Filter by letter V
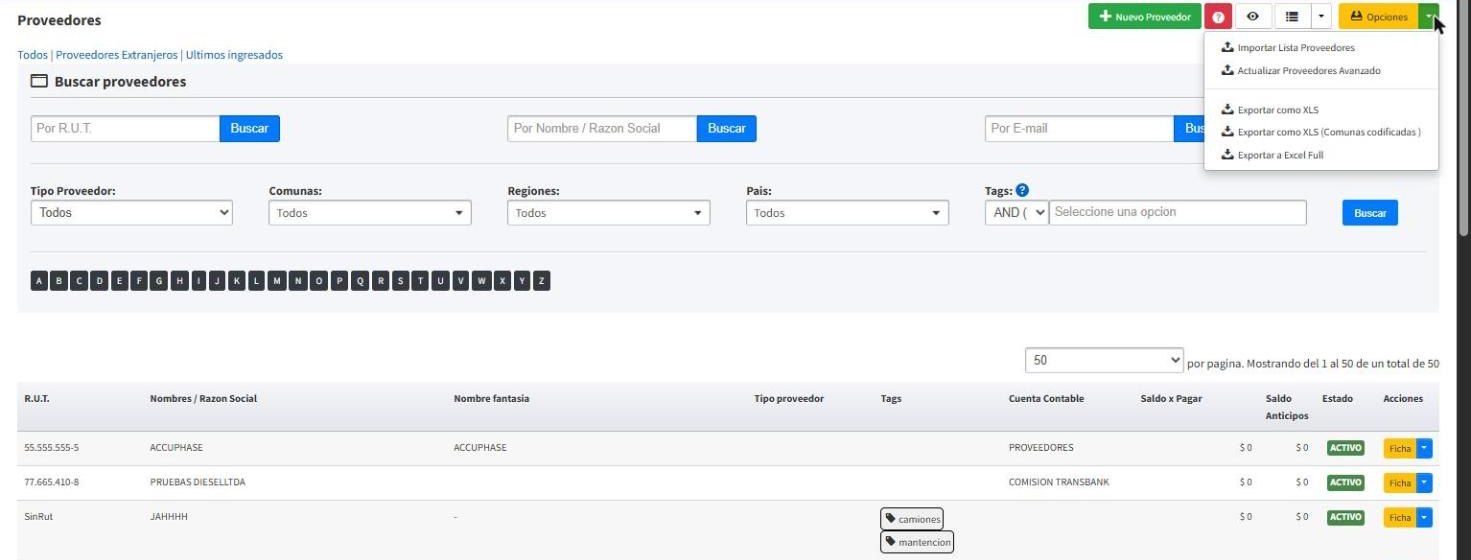Screen dimensions: 1471x560 460,281
